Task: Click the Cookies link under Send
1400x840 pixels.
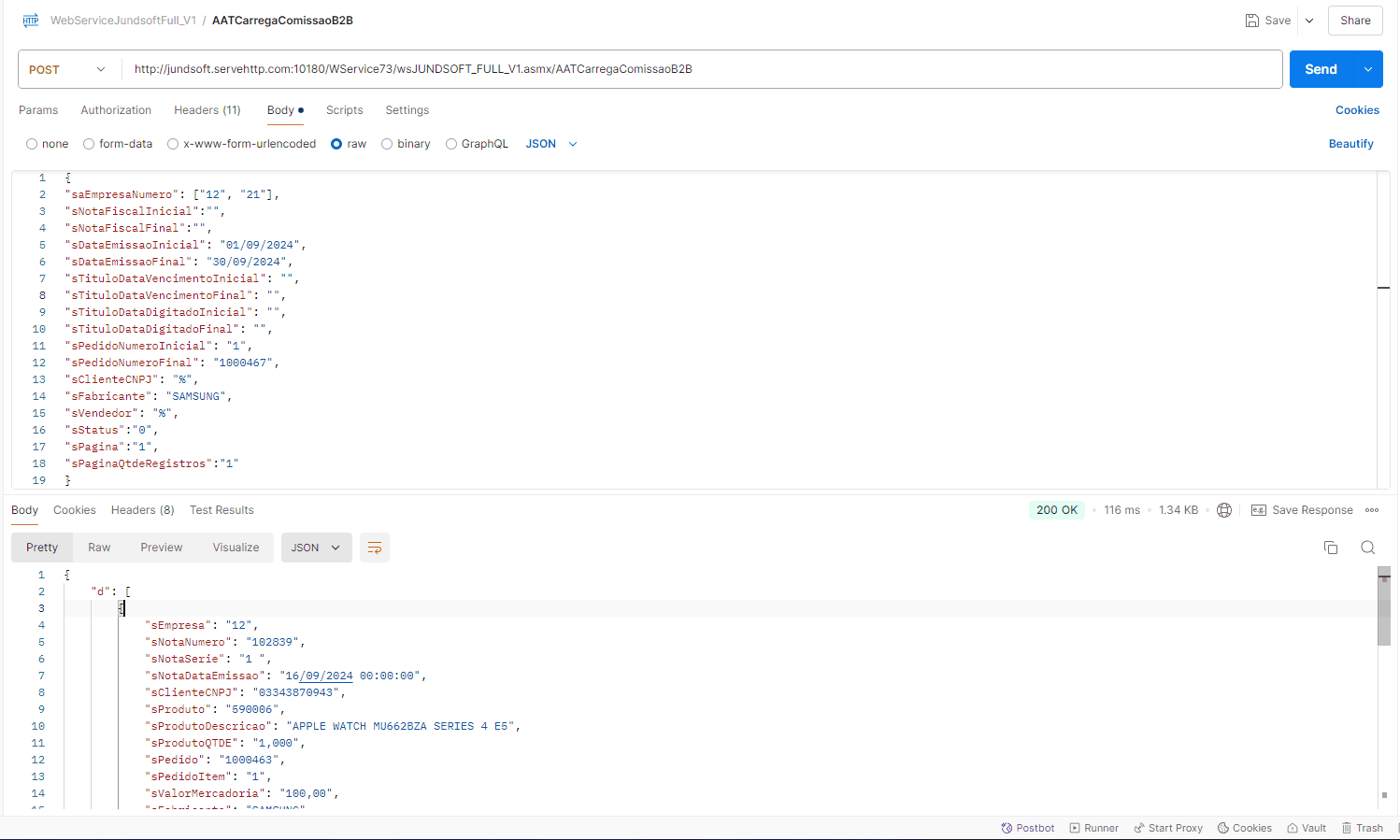Action: tap(1357, 110)
